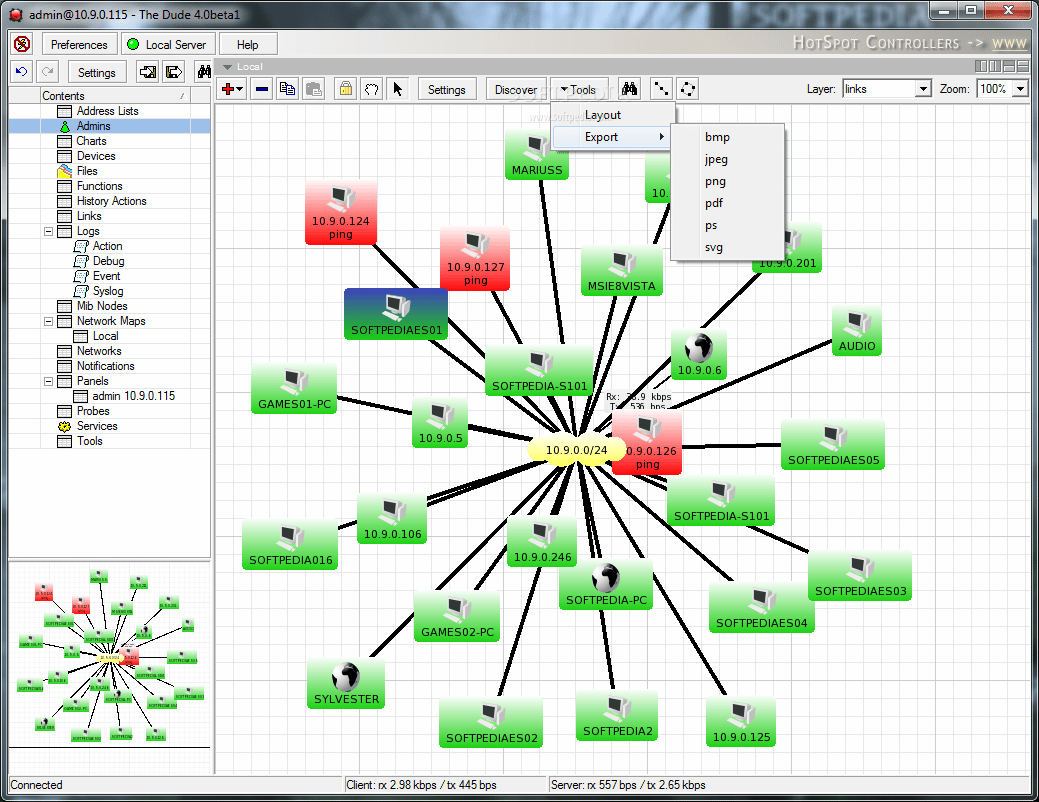Choose png from the Export submenu
The image size is (1039, 802).
715,181
